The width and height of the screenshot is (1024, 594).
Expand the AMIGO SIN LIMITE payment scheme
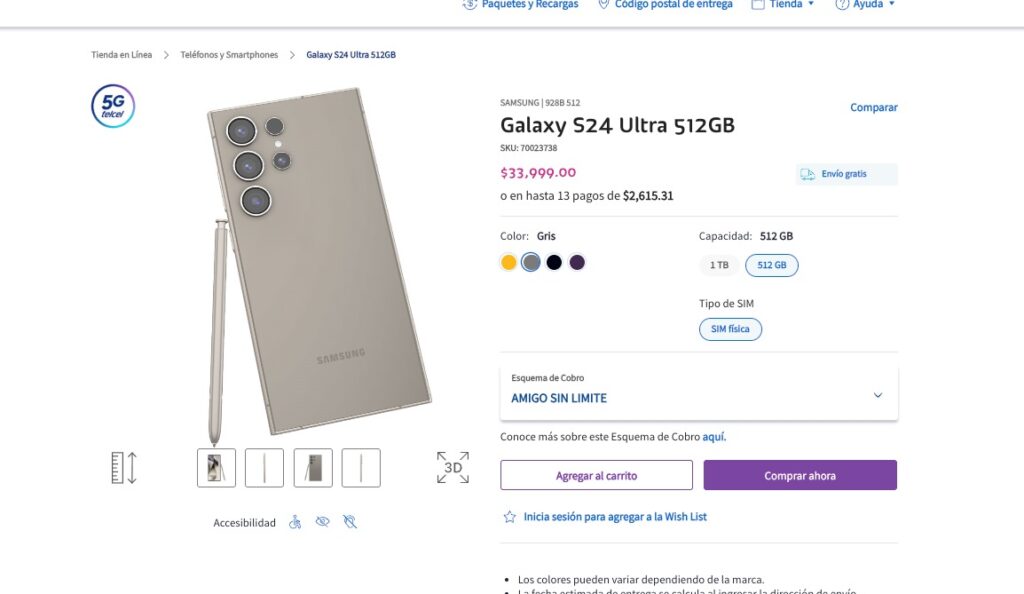point(877,395)
